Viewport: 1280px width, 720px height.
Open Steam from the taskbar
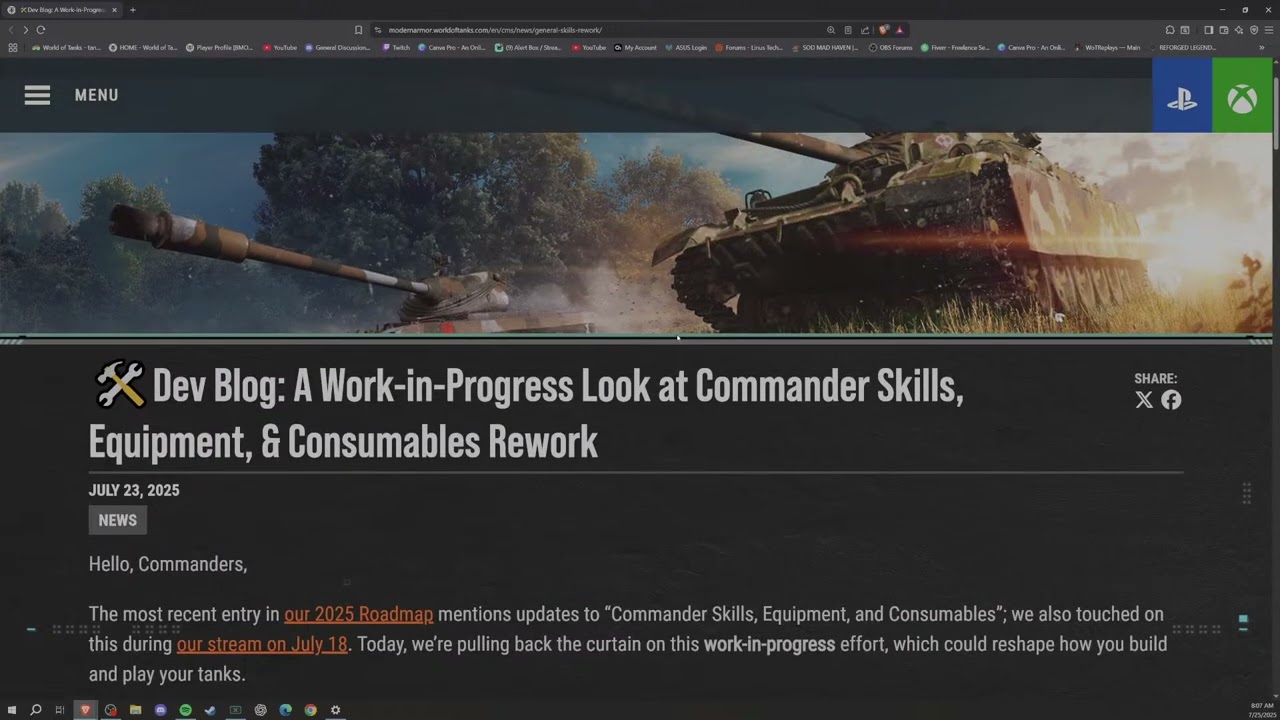[210, 710]
